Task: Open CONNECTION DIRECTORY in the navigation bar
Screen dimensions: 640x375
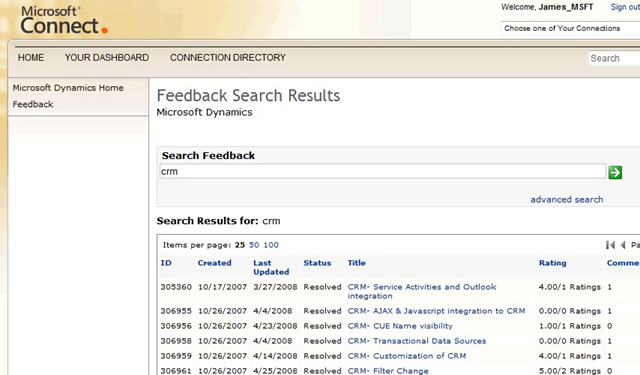Action: [x=228, y=58]
